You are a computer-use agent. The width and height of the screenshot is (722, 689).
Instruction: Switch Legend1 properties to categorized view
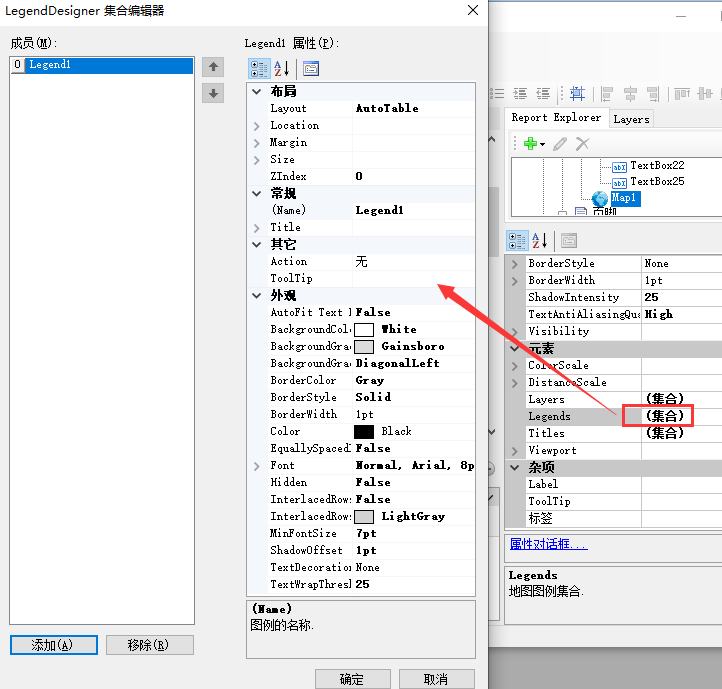click(x=259, y=69)
